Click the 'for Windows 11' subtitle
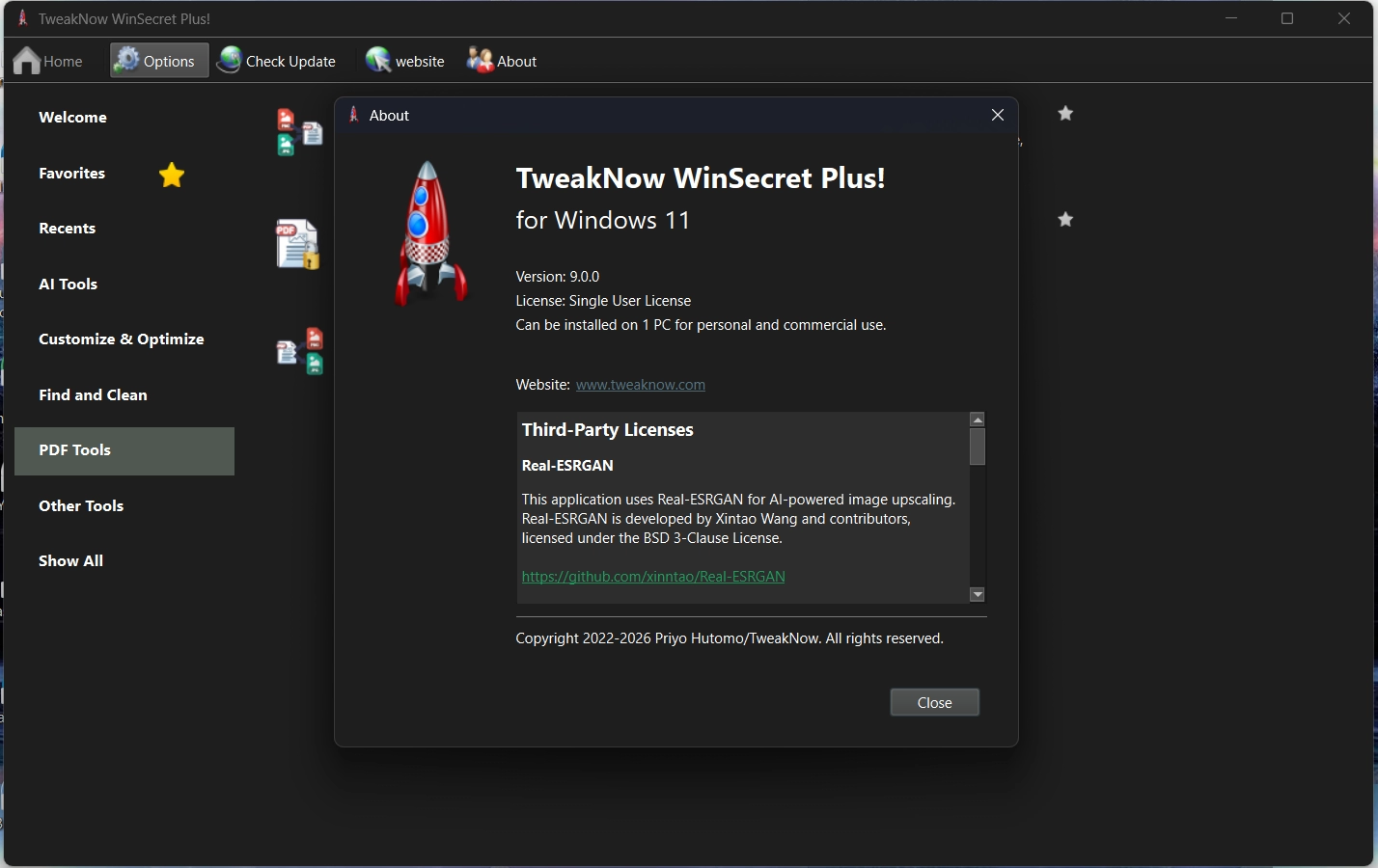 tap(603, 220)
